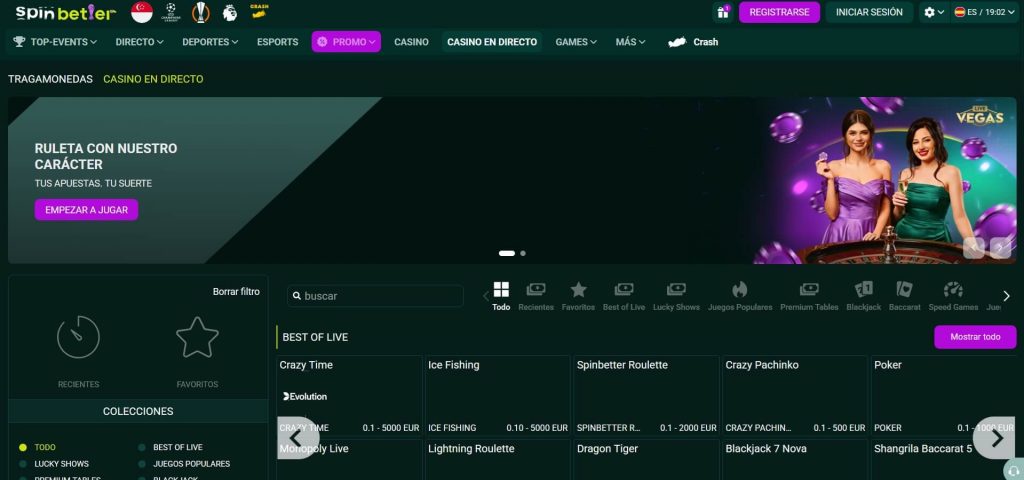Screen dimensions: 1024x480
Task: Select CASINO EN DIRECTO in the navbar
Action: 492,42
